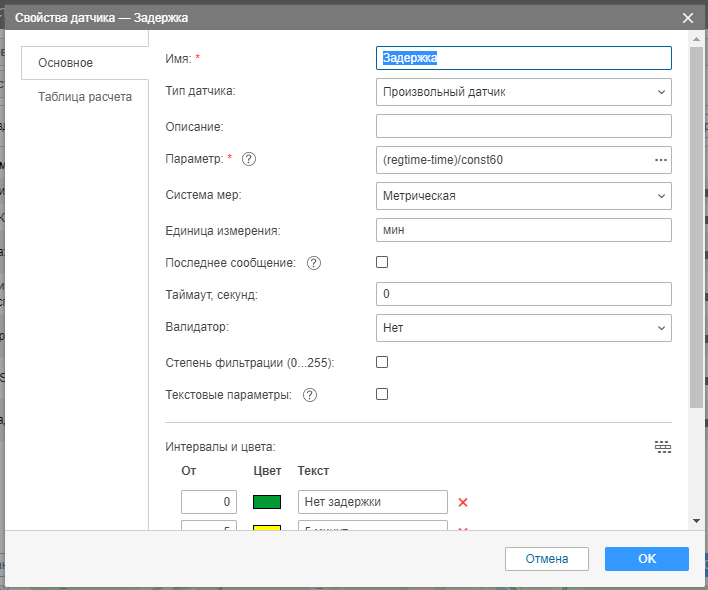Click help icon next to Параметр

click(x=250, y=159)
